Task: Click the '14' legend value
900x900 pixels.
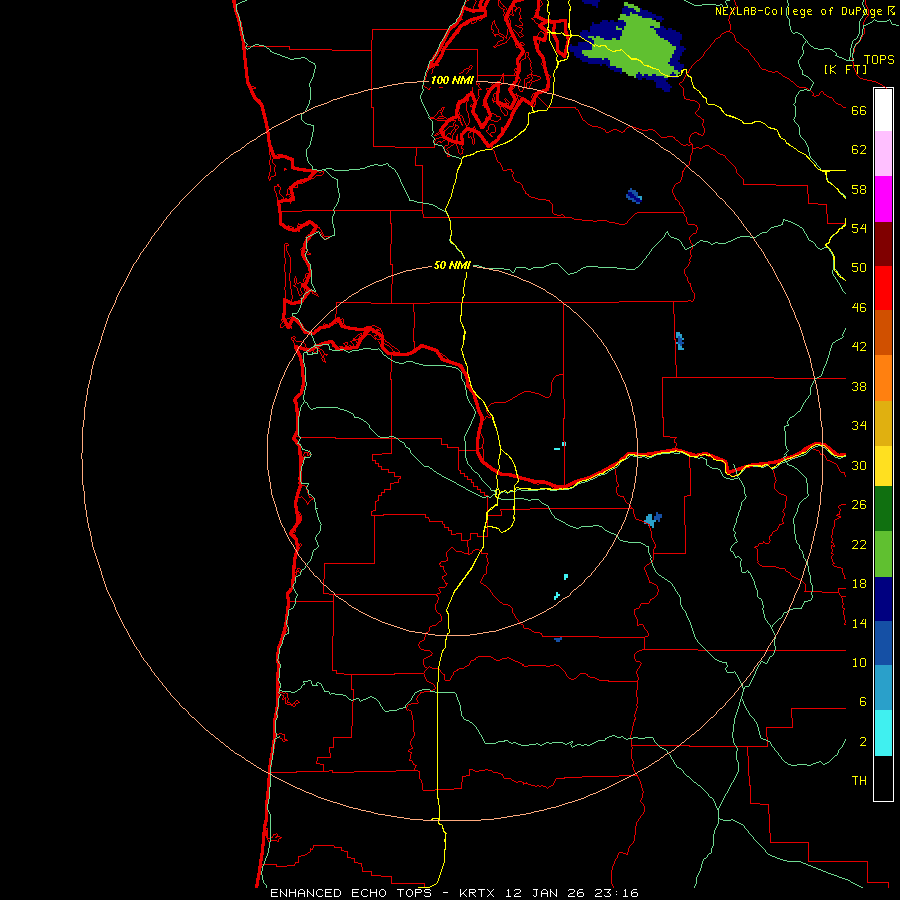Action: pyautogui.click(x=859, y=623)
